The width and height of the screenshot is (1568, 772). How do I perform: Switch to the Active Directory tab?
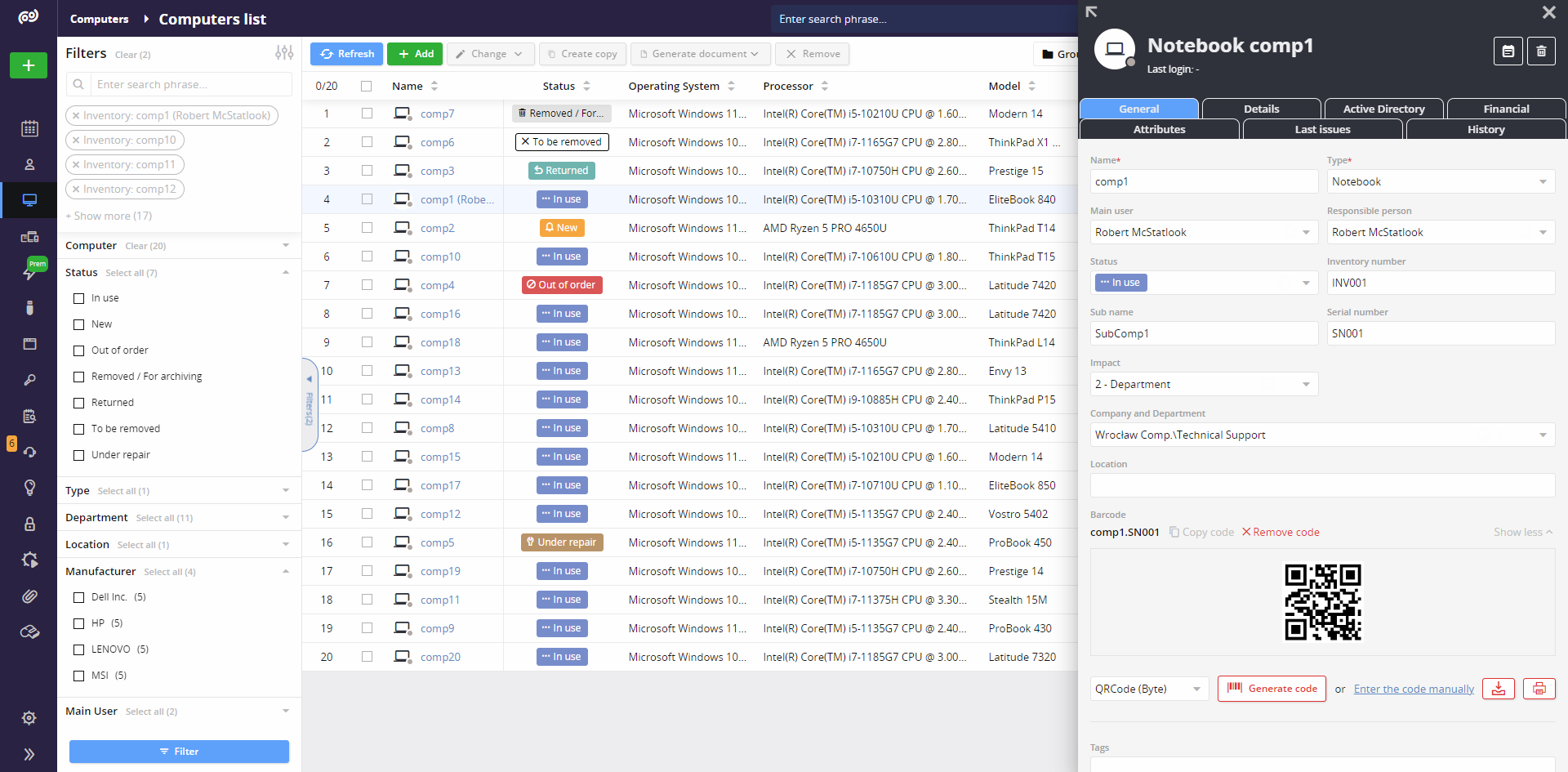click(1383, 109)
